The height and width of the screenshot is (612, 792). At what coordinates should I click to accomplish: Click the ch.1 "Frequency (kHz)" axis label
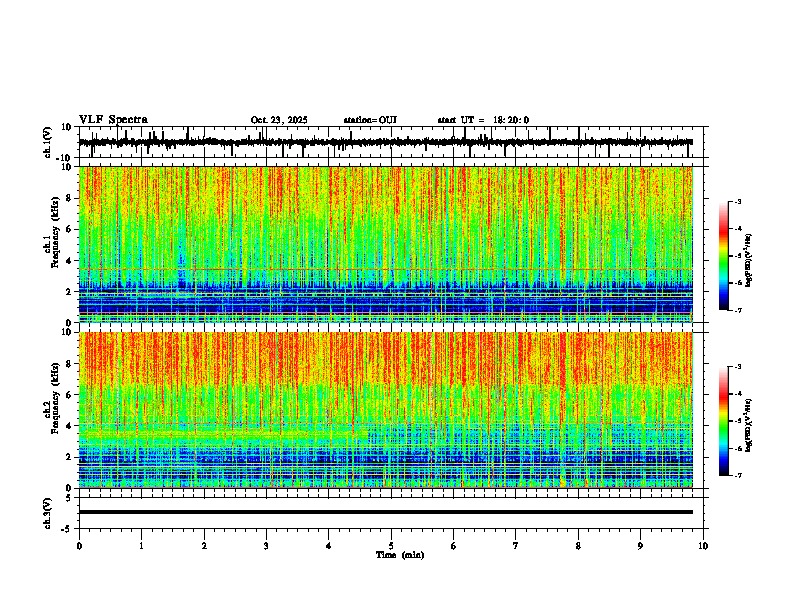55,232
